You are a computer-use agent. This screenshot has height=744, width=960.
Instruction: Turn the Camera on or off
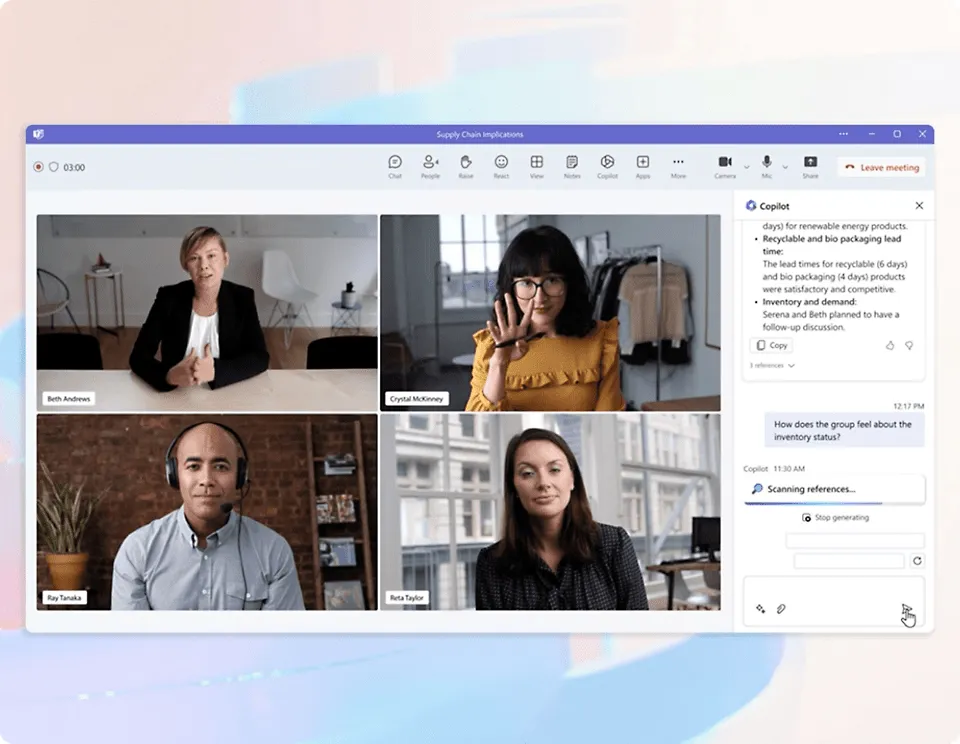pyautogui.click(x=725, y=166)
